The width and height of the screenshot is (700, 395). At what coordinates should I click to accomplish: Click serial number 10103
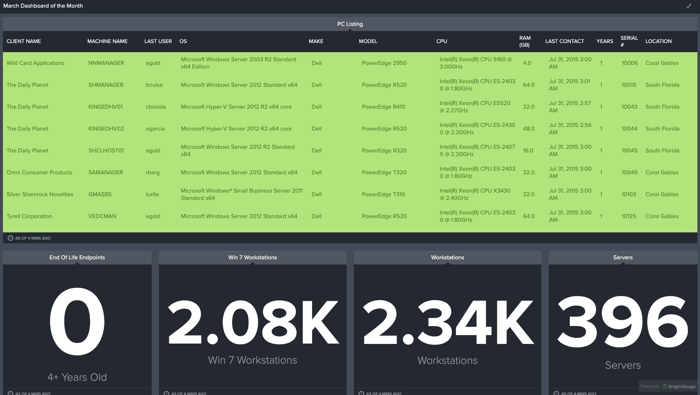tap(629, 194)
